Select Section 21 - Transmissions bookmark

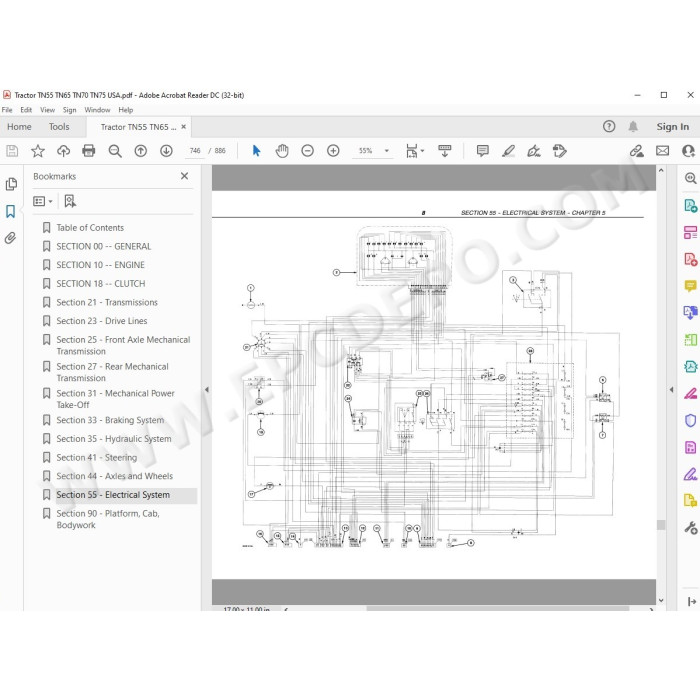click(x=107, y=303)
